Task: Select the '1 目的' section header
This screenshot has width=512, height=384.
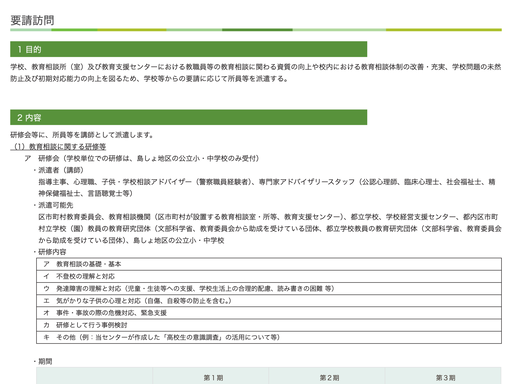Action: tap(189, 49)
